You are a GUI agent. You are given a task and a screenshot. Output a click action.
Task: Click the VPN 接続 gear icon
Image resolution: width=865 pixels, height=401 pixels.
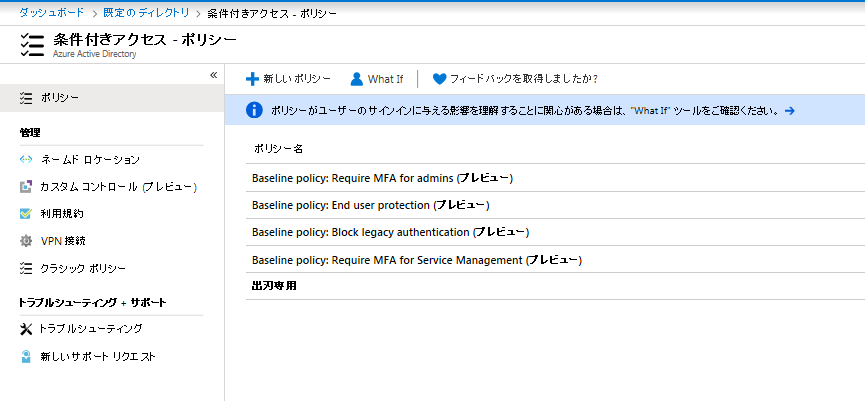(25, 241)
